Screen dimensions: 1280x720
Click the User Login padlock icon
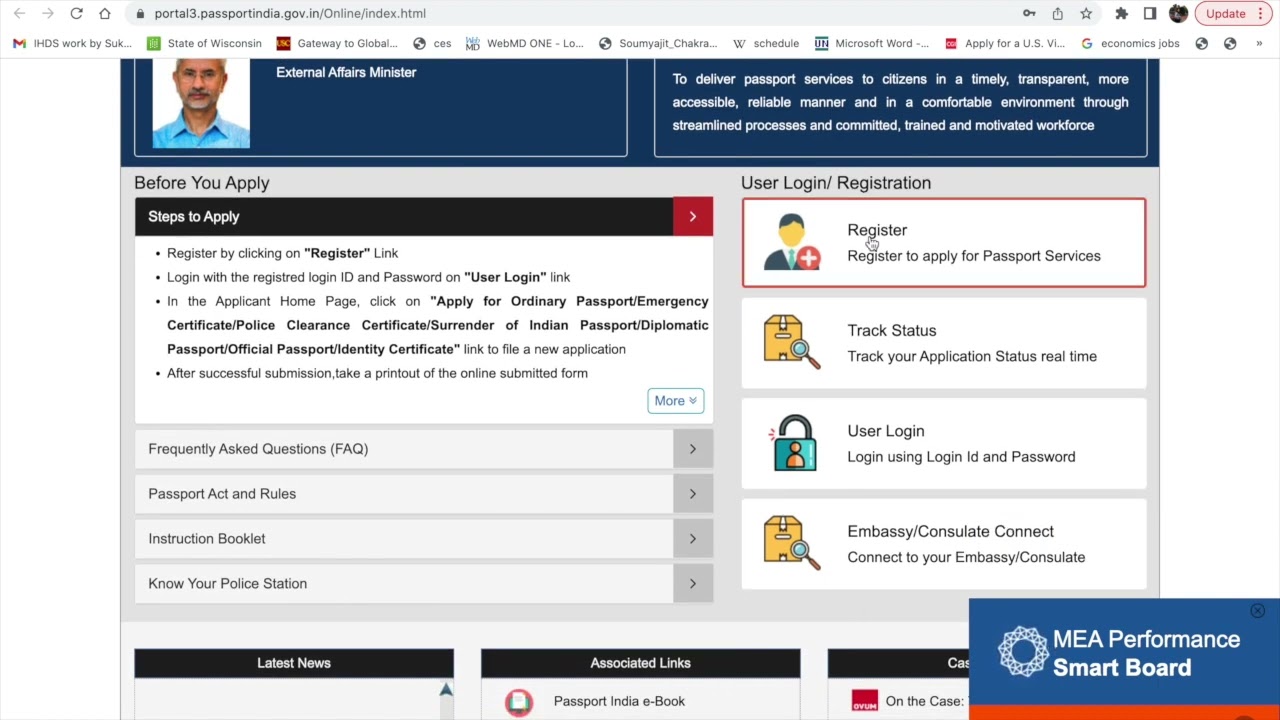[792, 442]
